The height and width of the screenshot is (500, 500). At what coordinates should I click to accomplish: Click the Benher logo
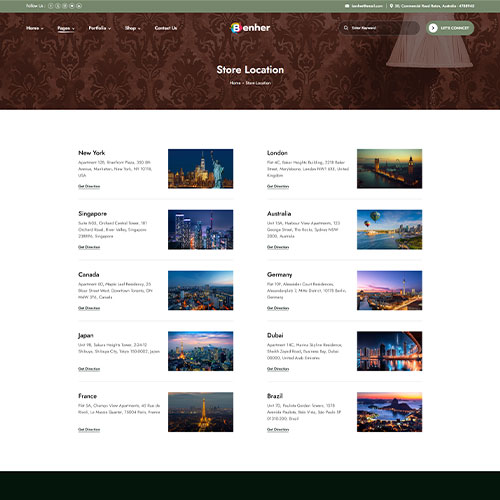pos(250,28)
